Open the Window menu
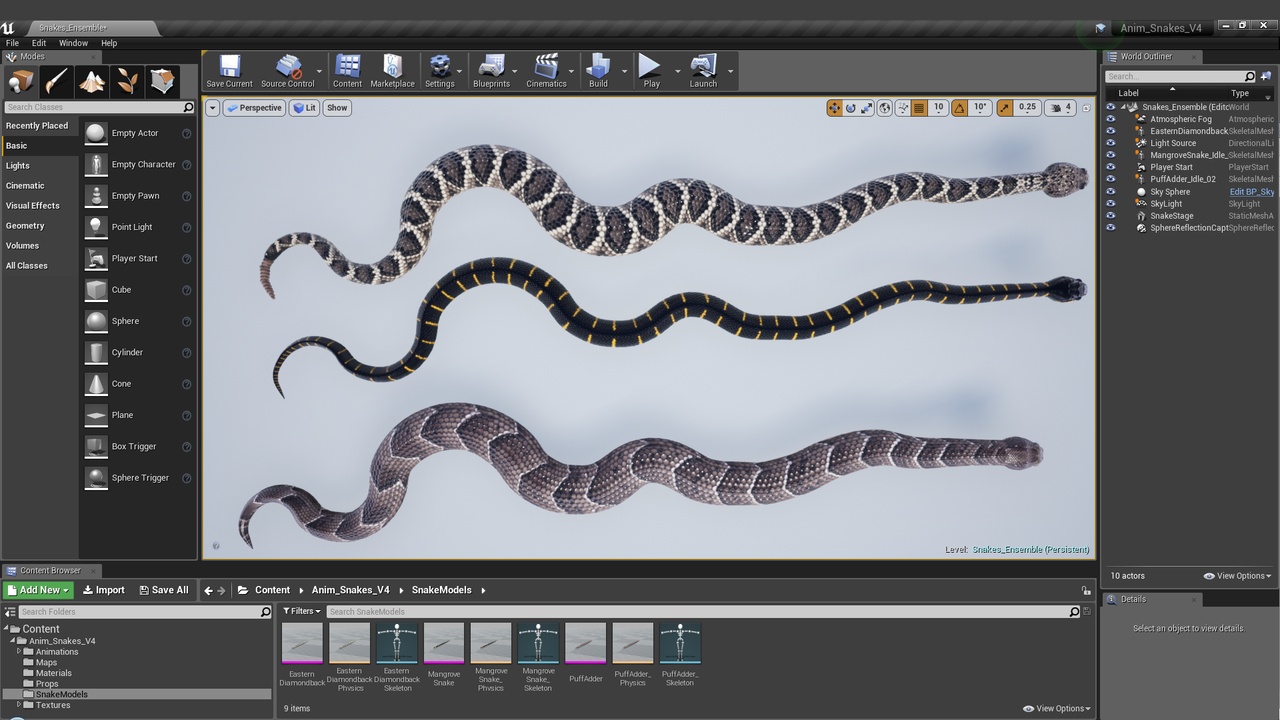 click(73, 43)
